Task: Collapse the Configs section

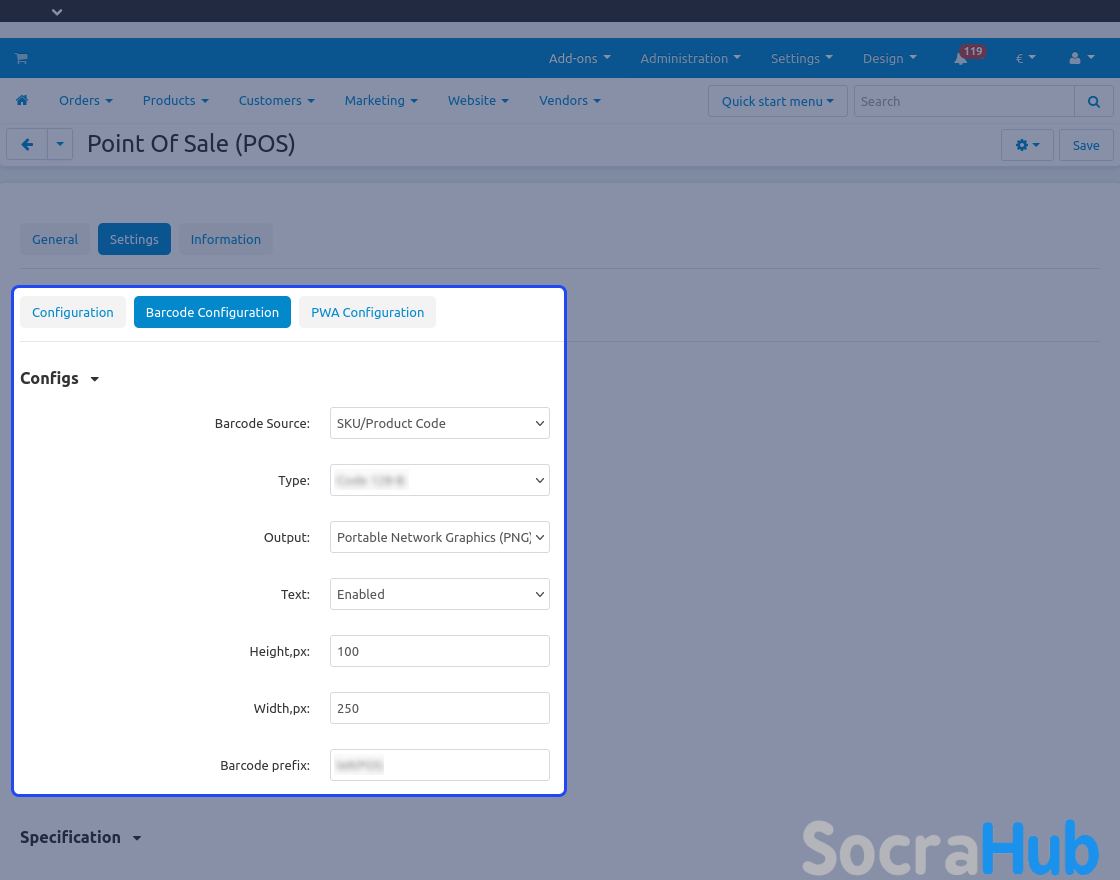Action: [x=60, y=379]
